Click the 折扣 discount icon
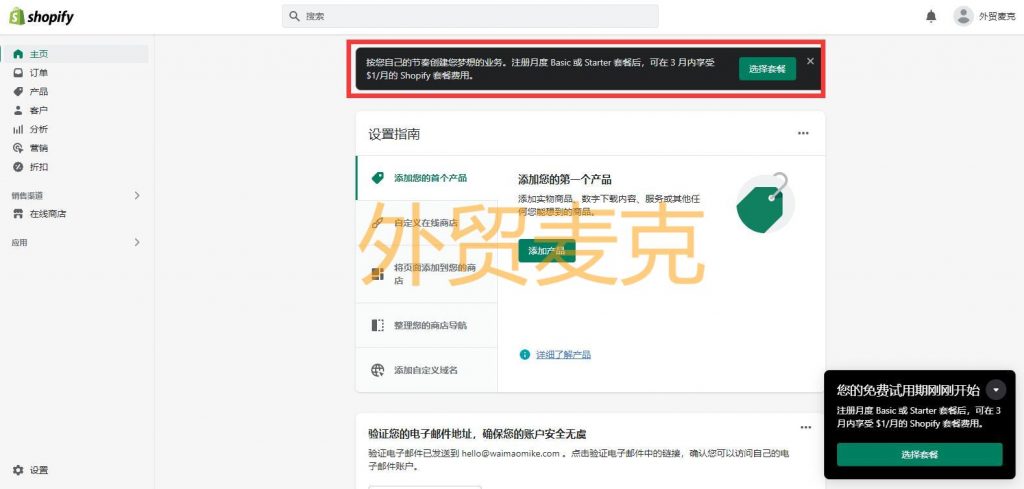This screenshot has width=1024, height=489. pos(18,167)
